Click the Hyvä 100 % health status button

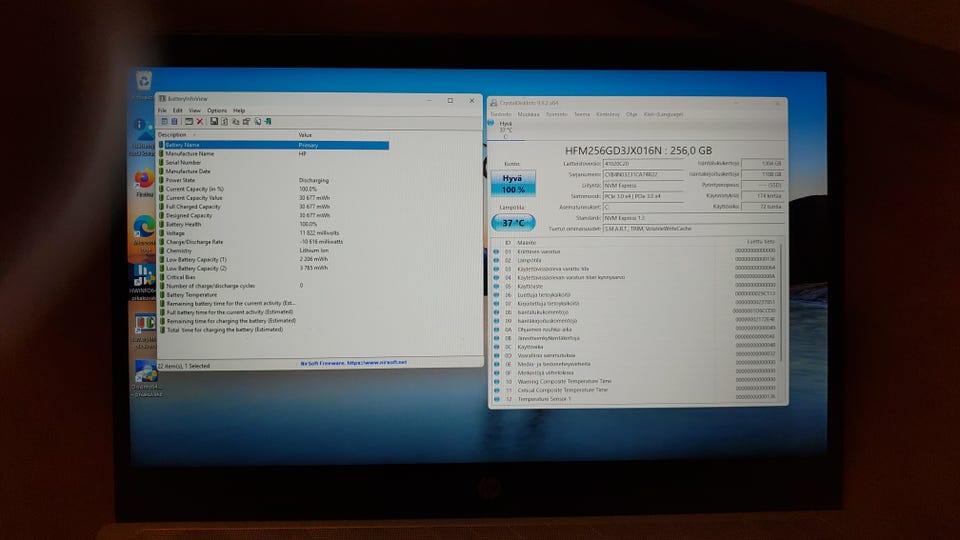click(x=513, y=184)
